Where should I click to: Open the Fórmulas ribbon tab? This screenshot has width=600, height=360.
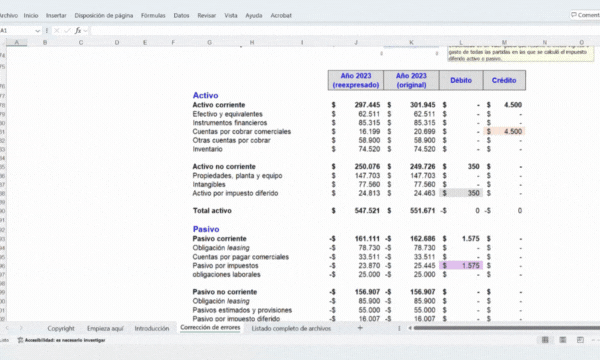pos(153,15)
